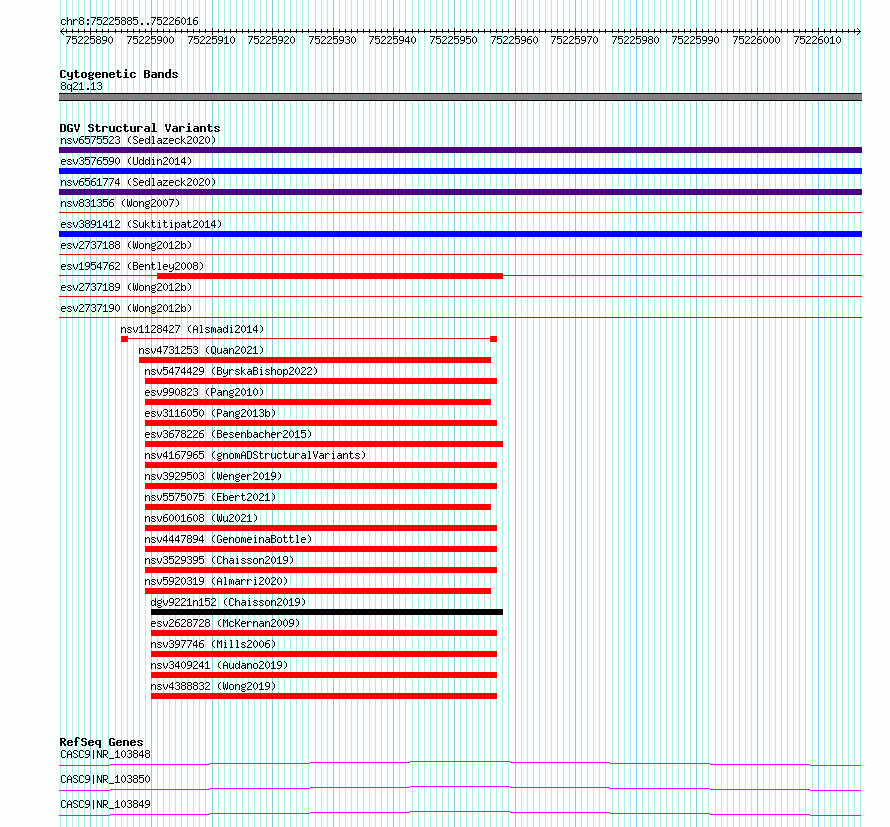Viewport: 890px width, 827px height.
Task: Open variant nsv4388832 (Wong2019)
Action: click(x=213, y=686)
